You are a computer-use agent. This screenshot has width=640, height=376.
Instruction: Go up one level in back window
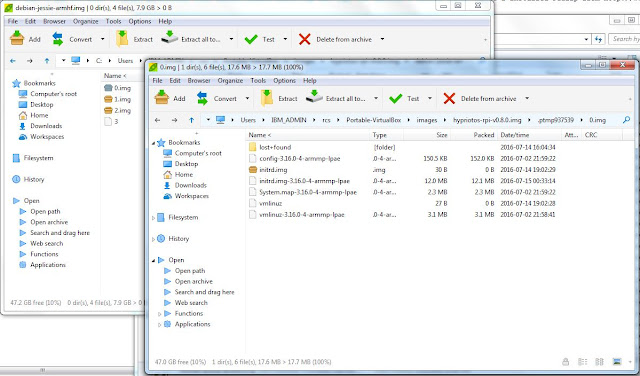(47, 61)
